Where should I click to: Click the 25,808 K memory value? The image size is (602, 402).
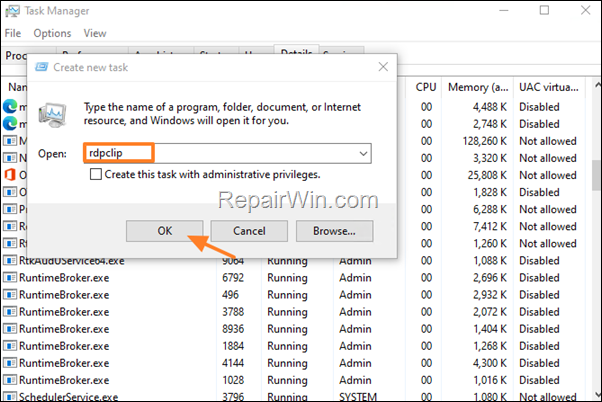[x=487, y=175]
